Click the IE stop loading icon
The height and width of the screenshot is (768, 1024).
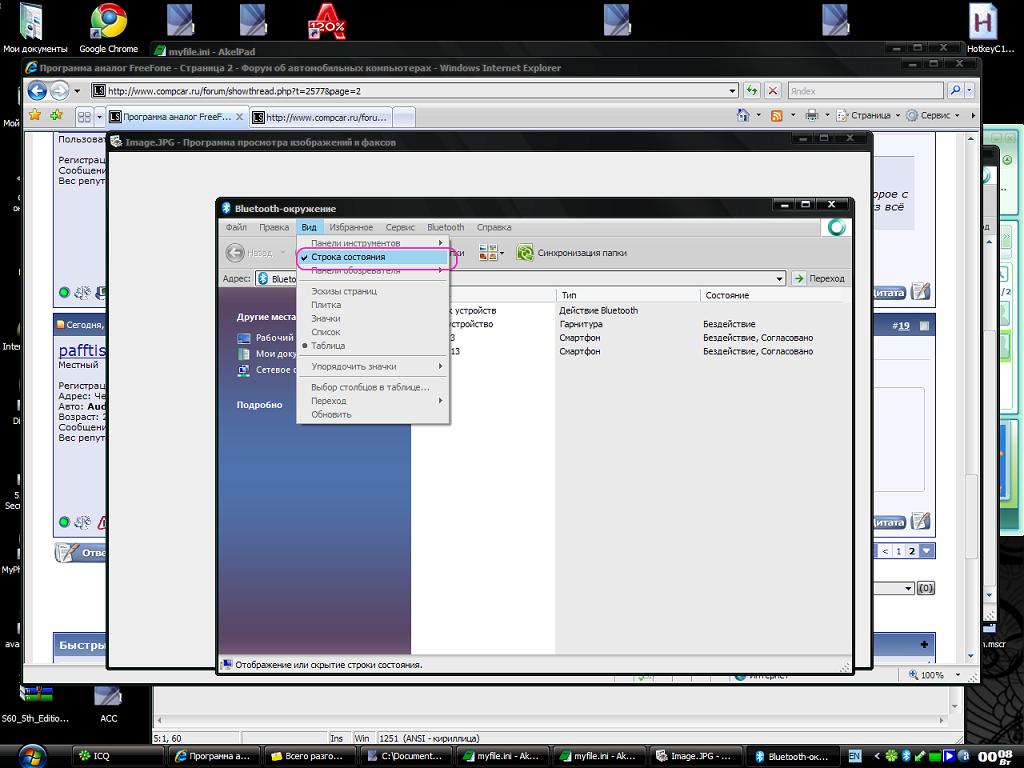click(x=773, y=90)
